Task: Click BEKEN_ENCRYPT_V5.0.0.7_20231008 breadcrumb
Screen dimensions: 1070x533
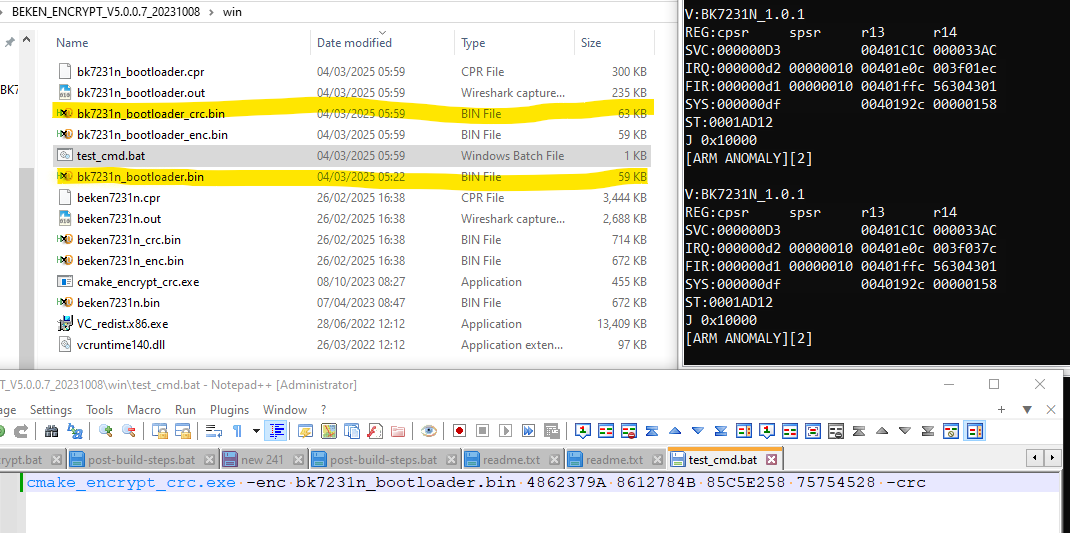Action: [x=106, y=12]
